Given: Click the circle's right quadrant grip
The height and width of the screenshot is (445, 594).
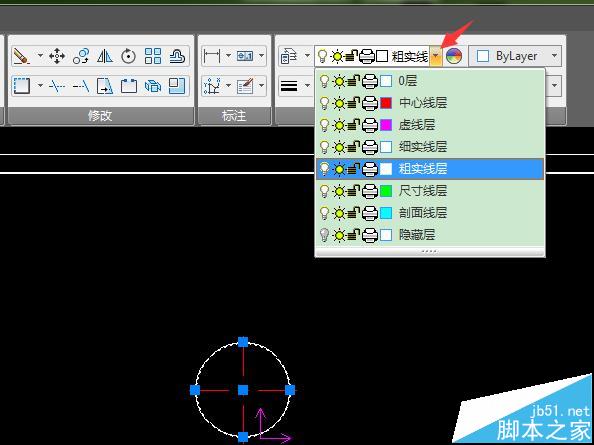Looking at the screenshot, I should [x=290, y=390].
